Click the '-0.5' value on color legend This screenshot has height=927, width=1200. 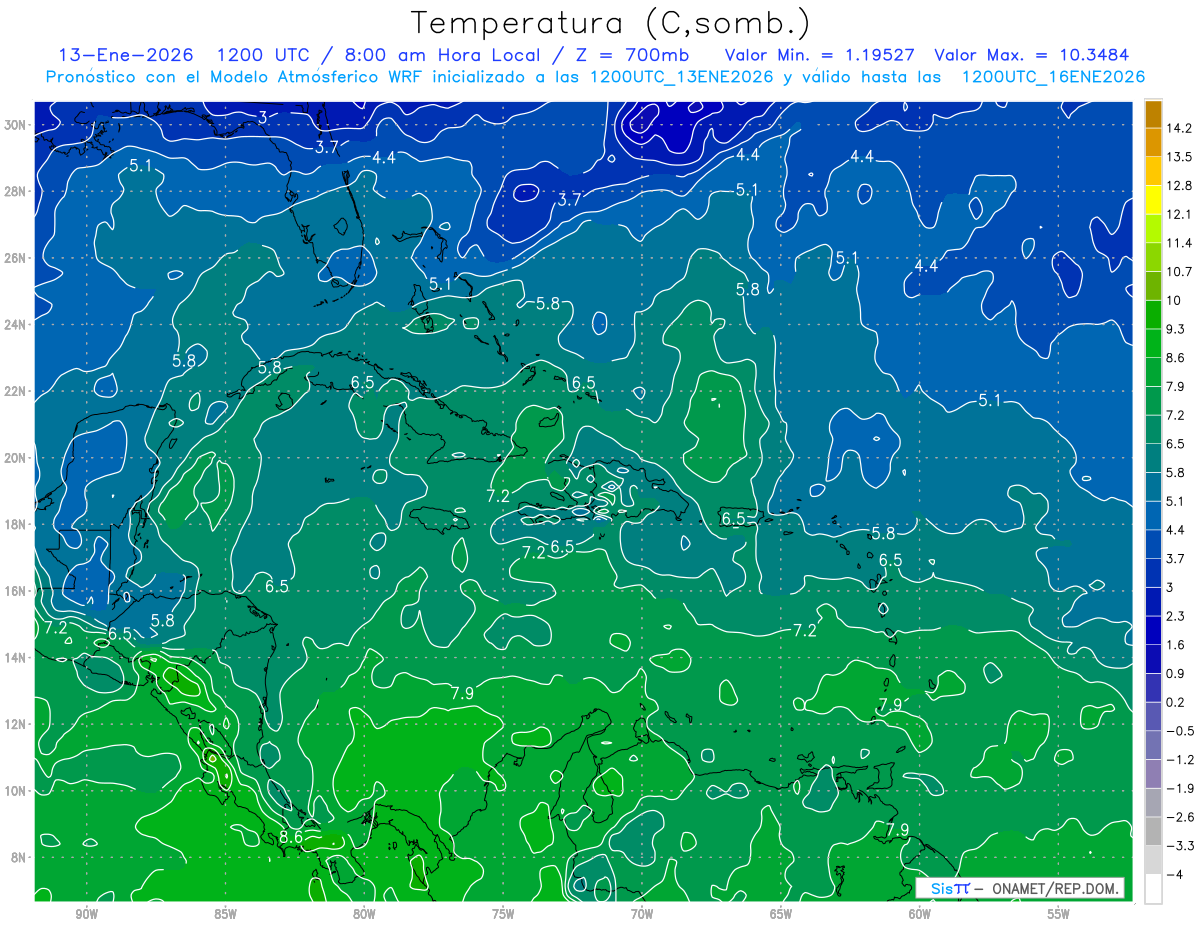[1179, 731]
